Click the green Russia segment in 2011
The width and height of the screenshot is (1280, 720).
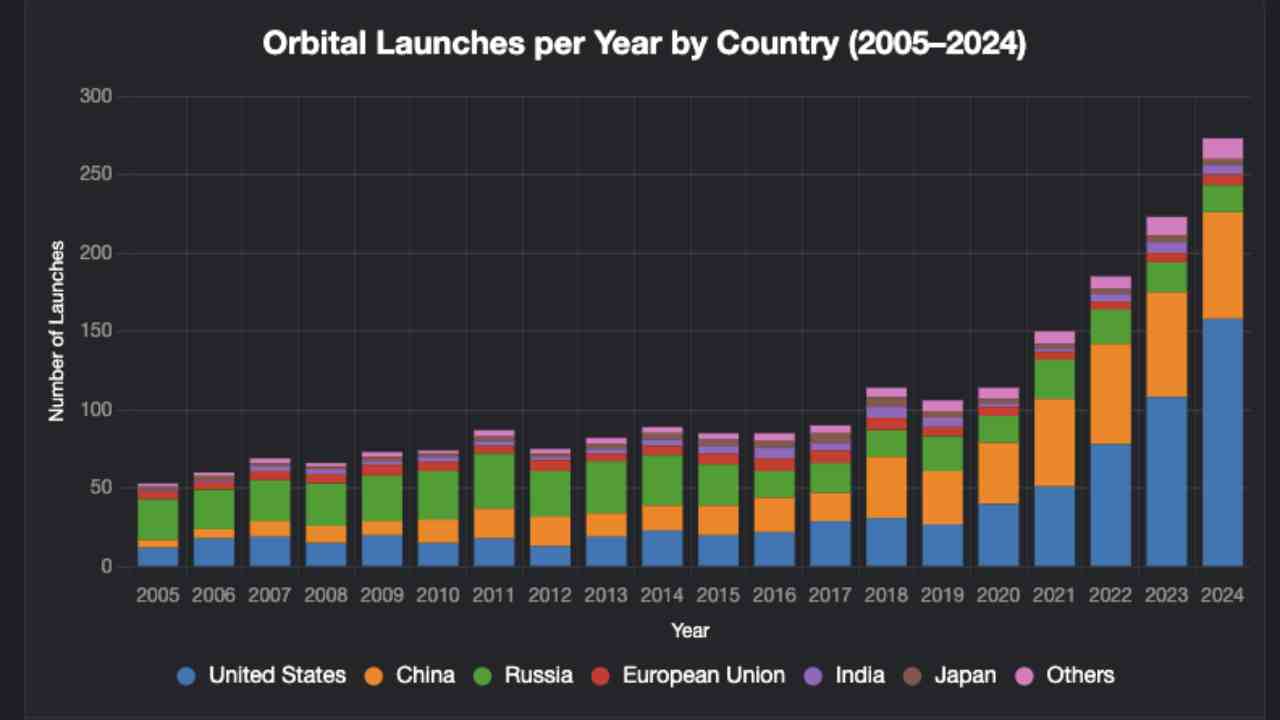pyautogui.click(x=494, y=481)
